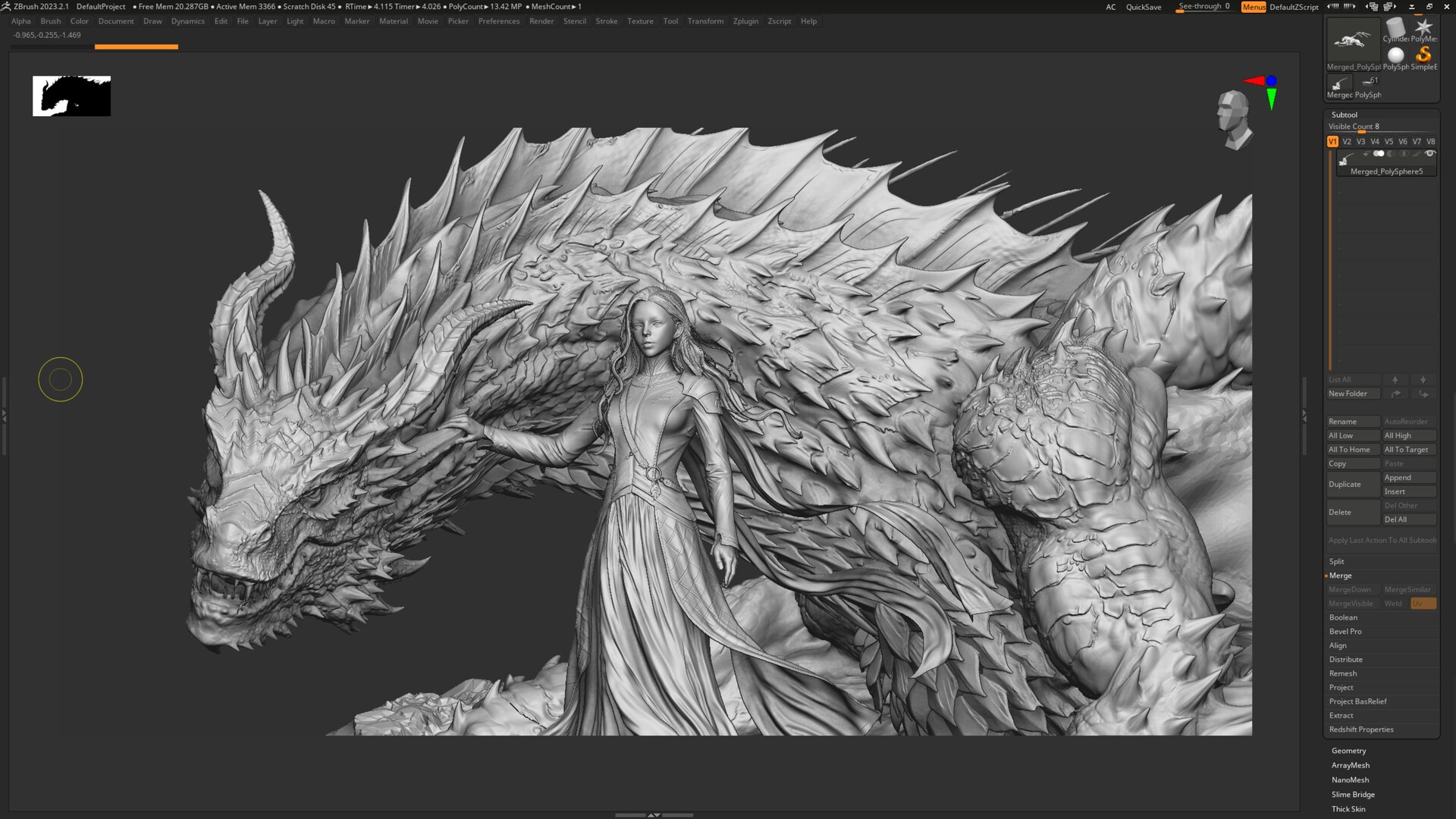Image resolution: width=1456 pixels, height=819 pixels.
Task: Adjust the Visible Count slider
Action: 1361,131
